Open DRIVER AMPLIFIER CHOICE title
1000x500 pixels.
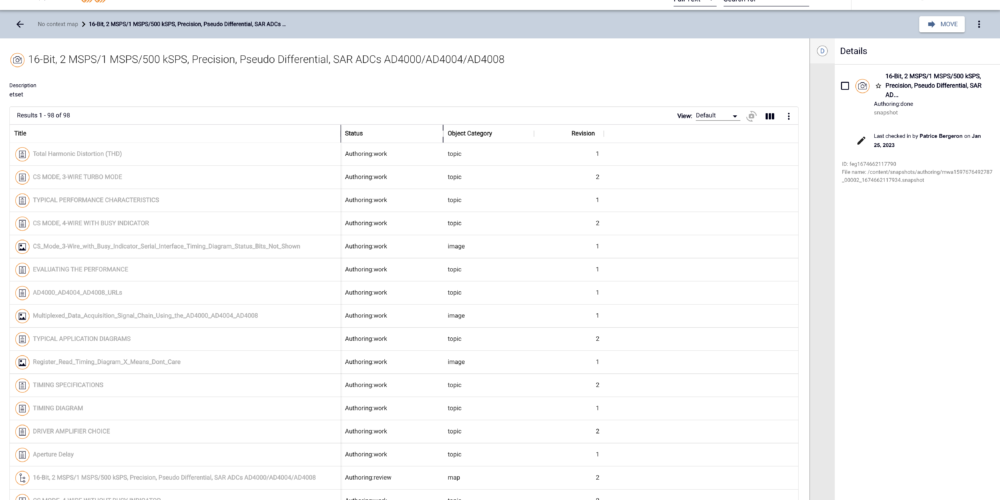71,431
